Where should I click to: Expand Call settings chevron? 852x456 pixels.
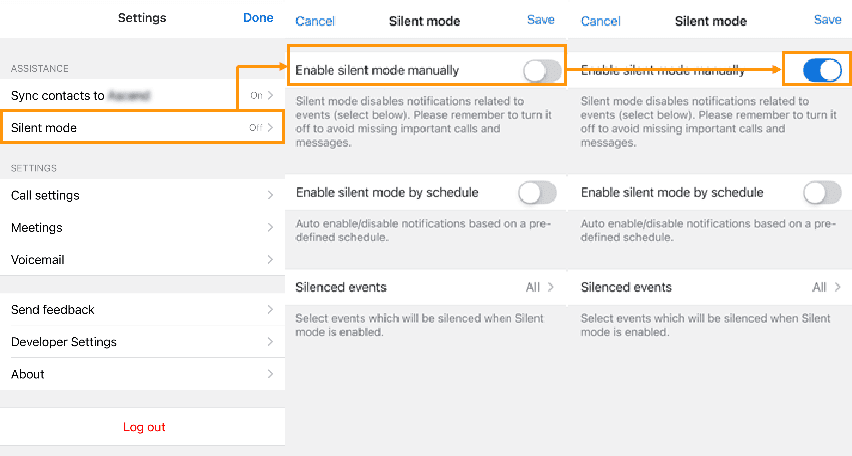(270, 196)
